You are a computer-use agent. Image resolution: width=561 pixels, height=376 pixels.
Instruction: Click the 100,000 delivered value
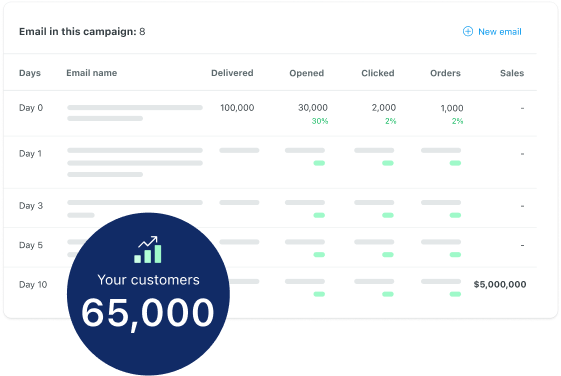point(237,108)
